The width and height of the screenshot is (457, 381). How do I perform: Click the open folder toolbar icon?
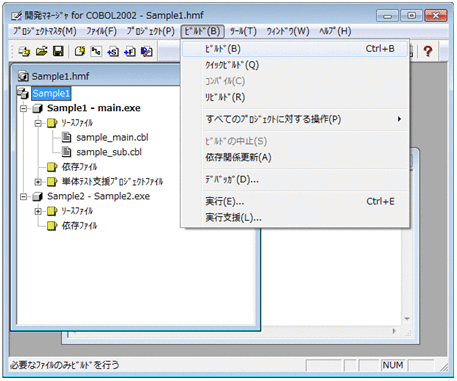point(42,51)
